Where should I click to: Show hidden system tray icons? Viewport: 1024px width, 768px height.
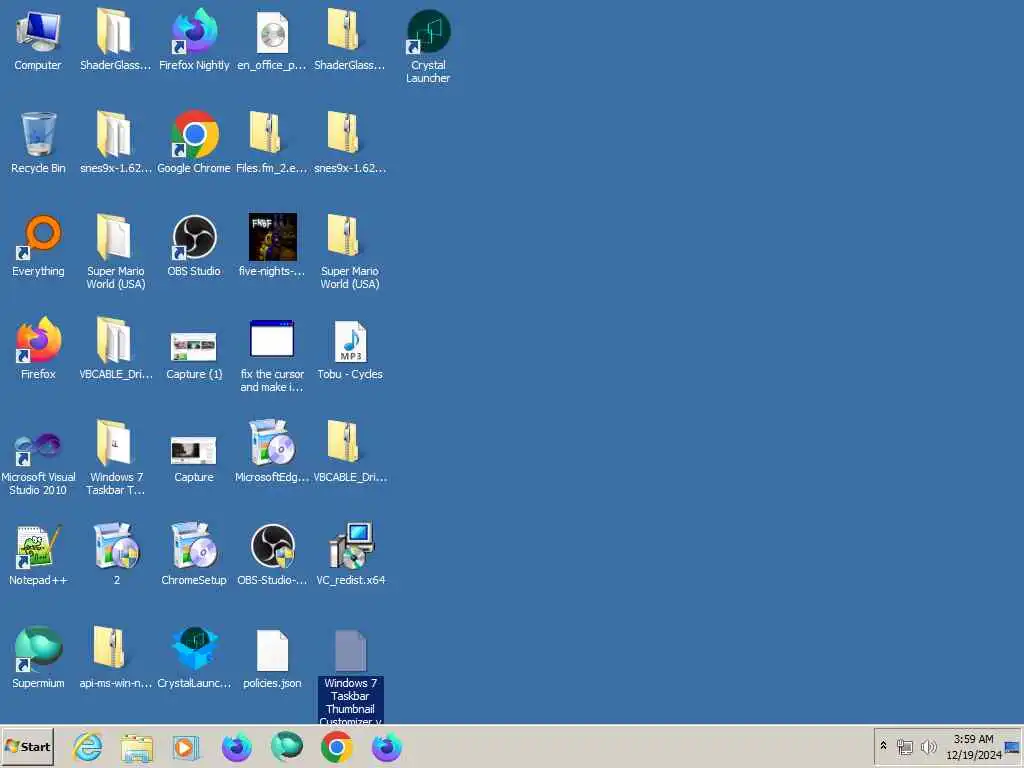coord(884,746)
